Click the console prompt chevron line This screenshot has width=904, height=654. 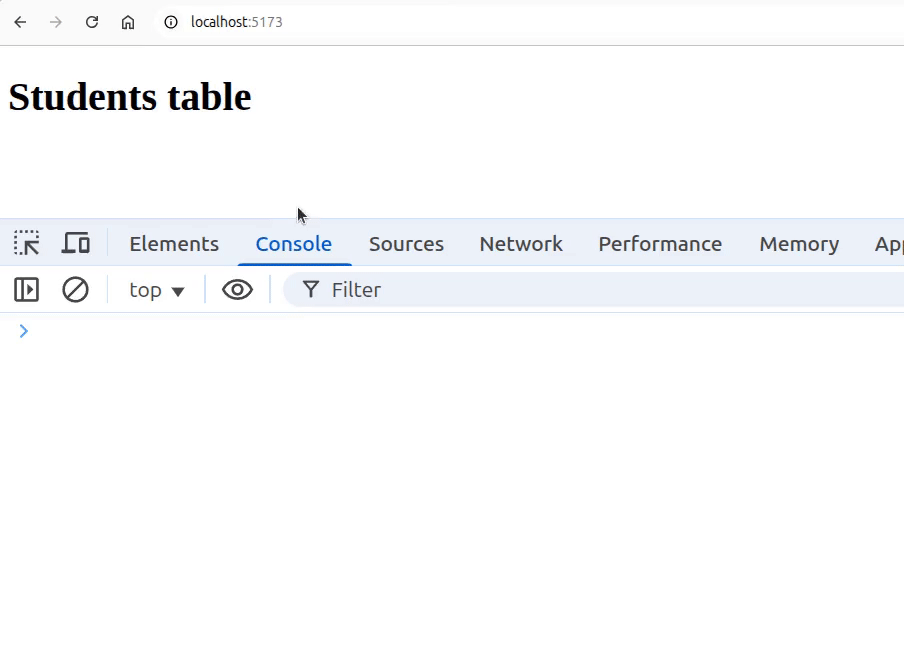[x=400, y=331]
